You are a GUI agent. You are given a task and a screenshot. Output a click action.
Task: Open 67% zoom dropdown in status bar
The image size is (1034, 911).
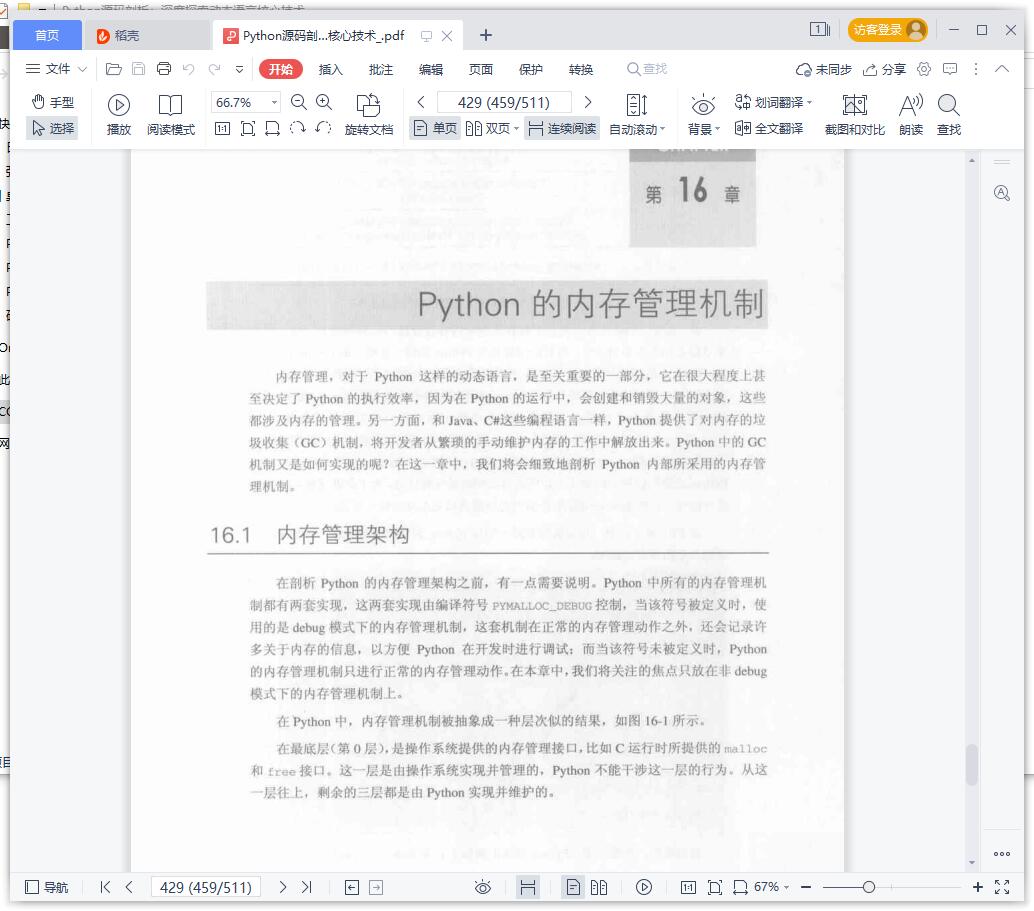[771, 887]
